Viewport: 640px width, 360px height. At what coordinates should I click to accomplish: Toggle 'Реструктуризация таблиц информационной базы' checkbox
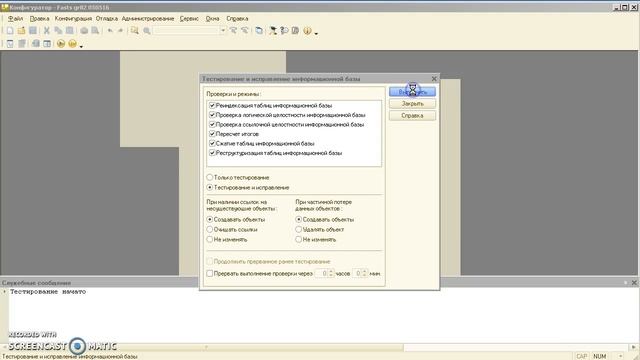[x=212, y=153]
